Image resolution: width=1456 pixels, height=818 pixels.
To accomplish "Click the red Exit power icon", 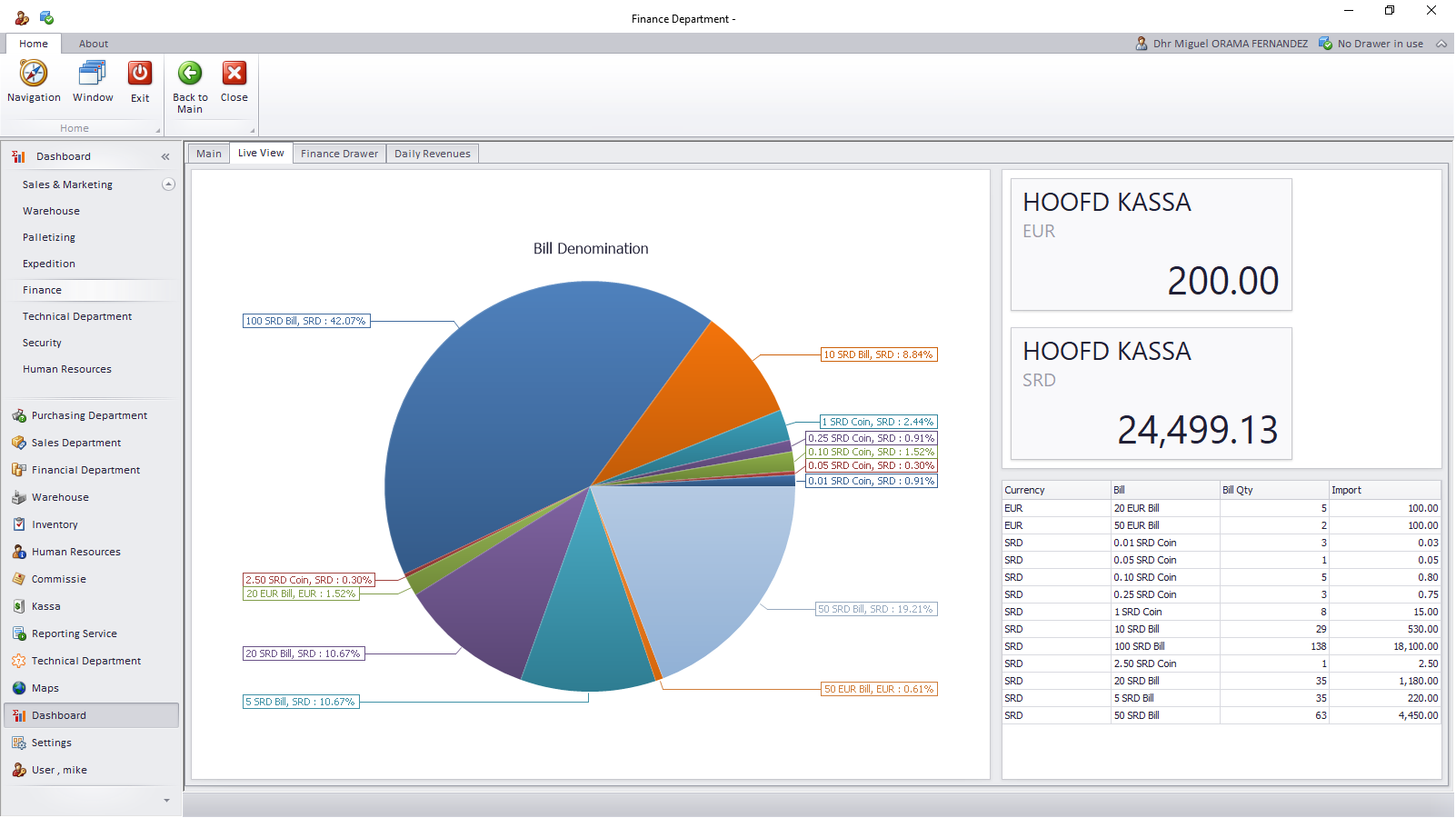I will 140,74.
